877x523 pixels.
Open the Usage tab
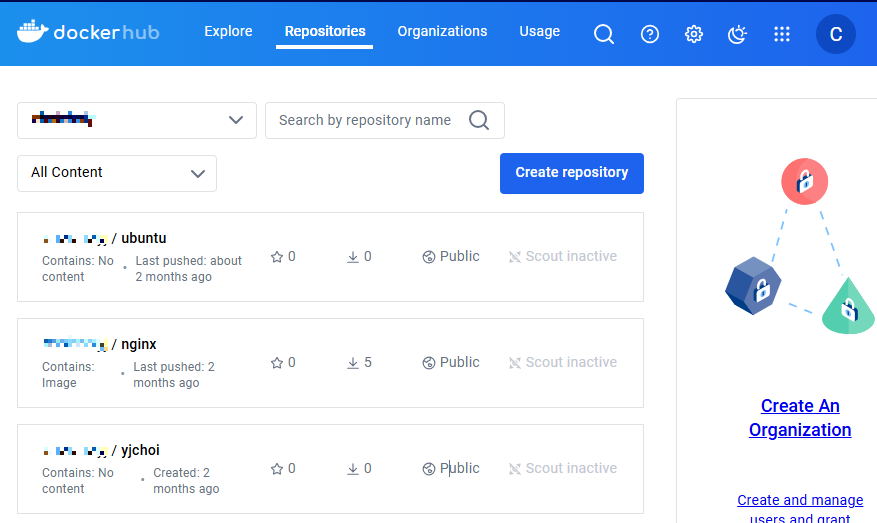point(539,31)
